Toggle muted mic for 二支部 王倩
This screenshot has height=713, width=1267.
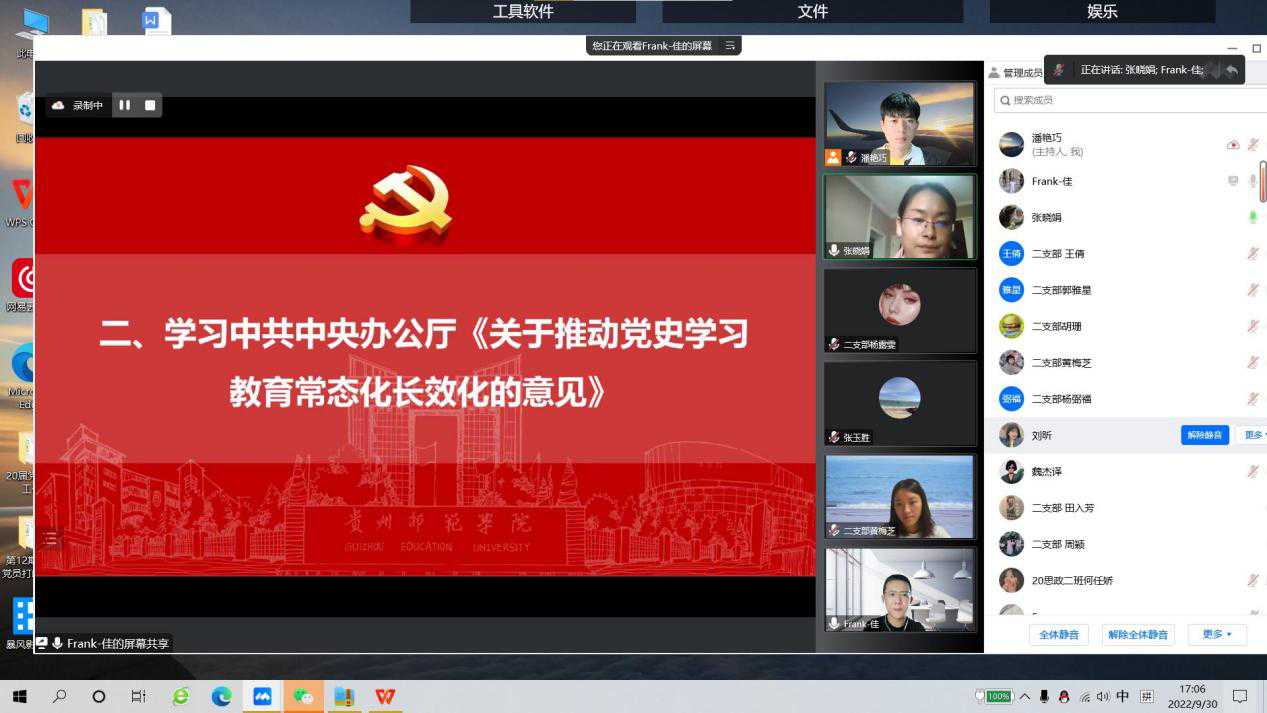(x=1252, y=254)
